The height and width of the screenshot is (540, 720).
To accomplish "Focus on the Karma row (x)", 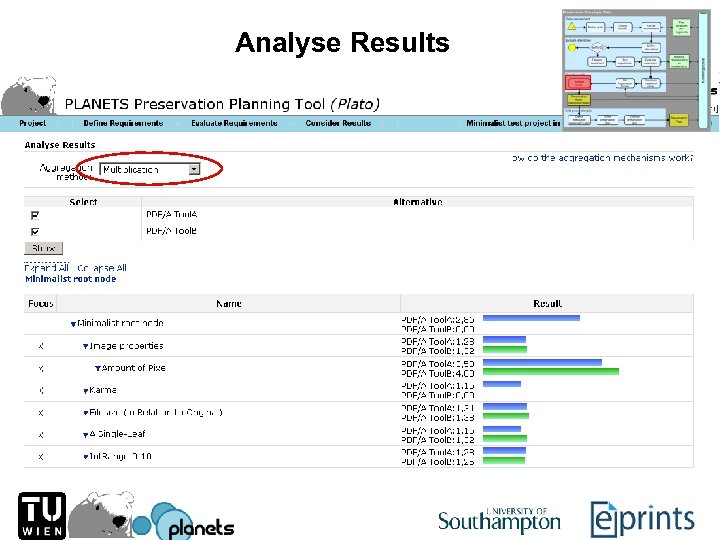I will pyautogui.click(x=41, y=391).
